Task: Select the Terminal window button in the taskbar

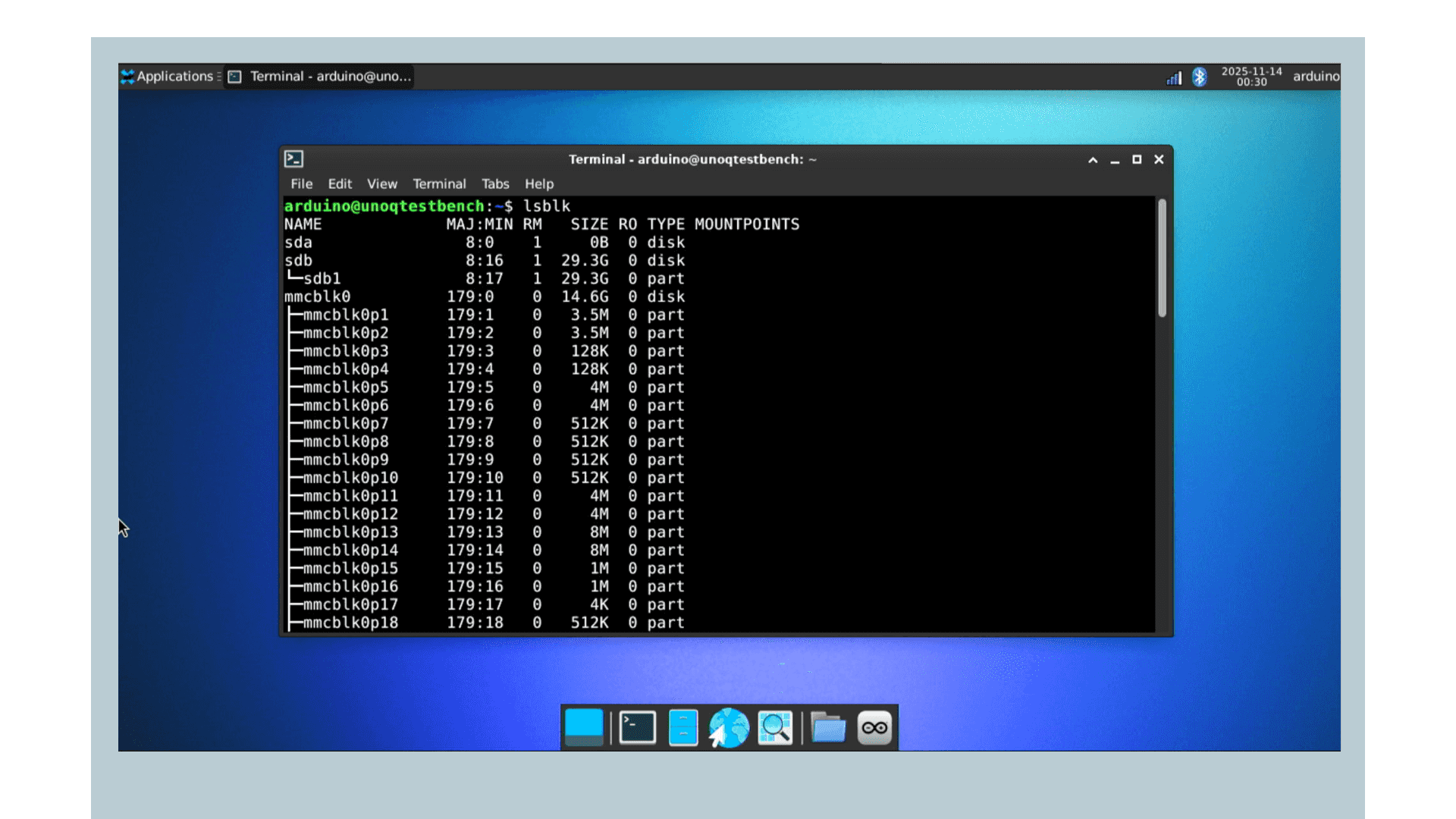Action: 318,76
